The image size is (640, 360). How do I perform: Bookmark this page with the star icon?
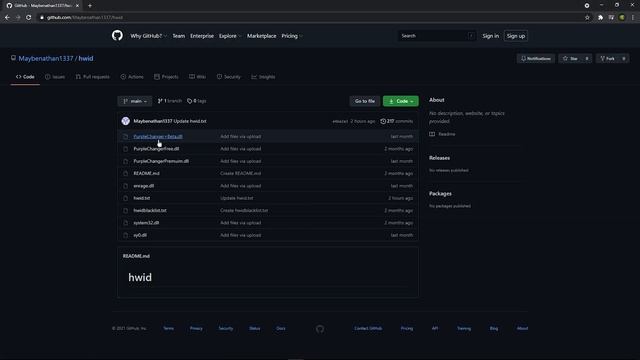[587, 18]
